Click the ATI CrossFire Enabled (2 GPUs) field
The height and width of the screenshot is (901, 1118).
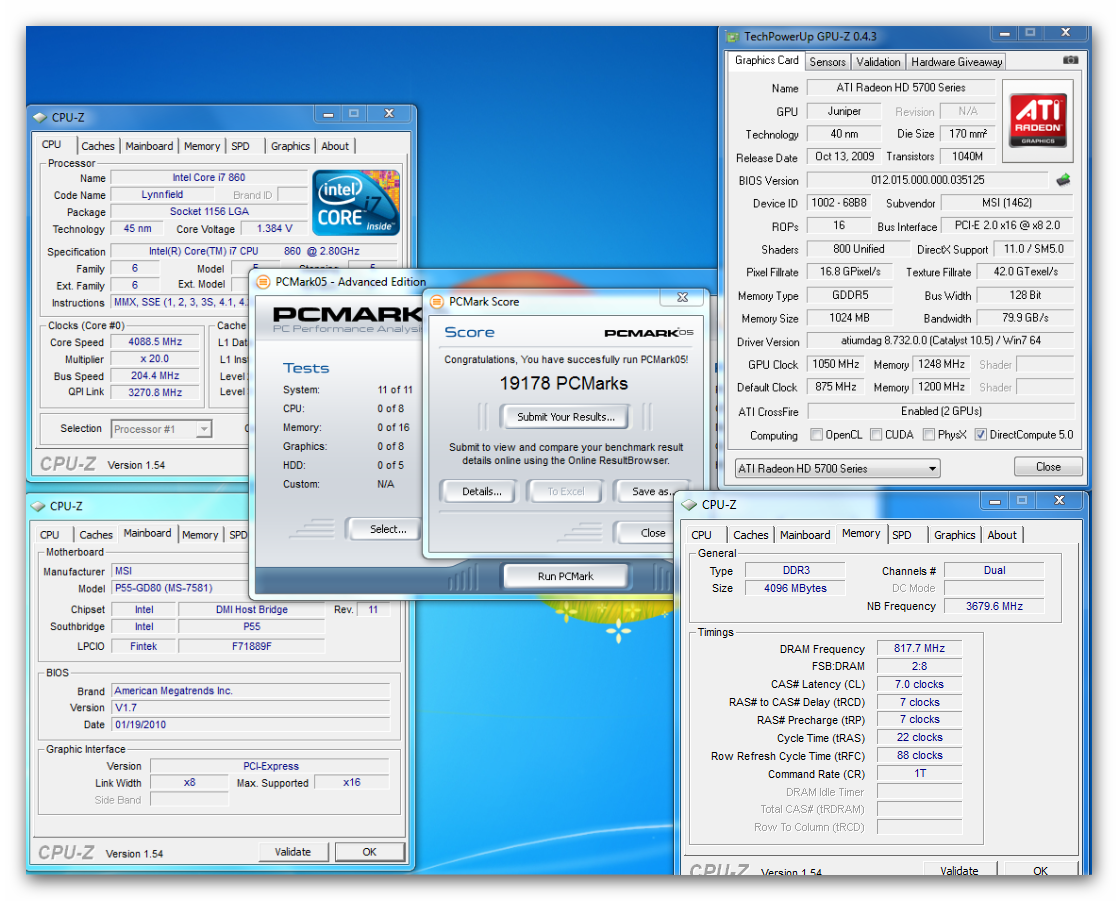coord(940,411)
